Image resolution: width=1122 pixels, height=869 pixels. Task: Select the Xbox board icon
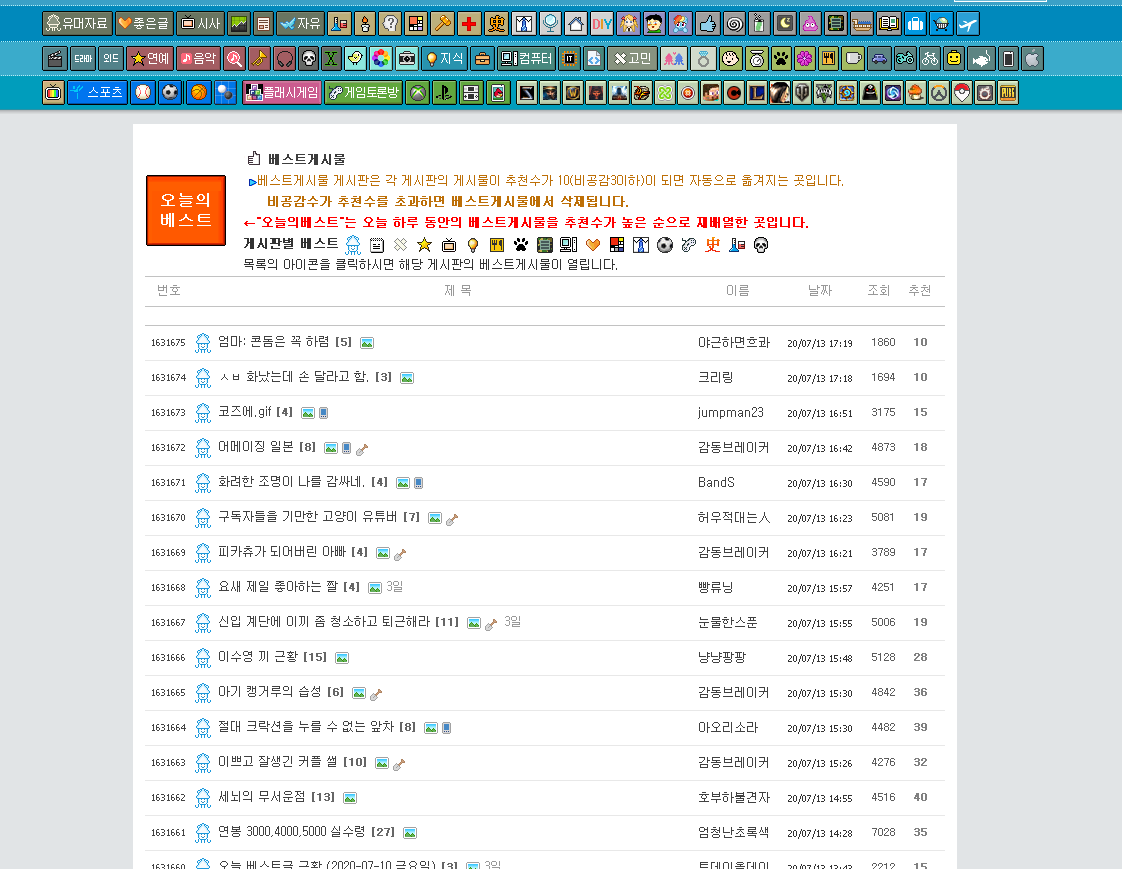click(418, 93)
